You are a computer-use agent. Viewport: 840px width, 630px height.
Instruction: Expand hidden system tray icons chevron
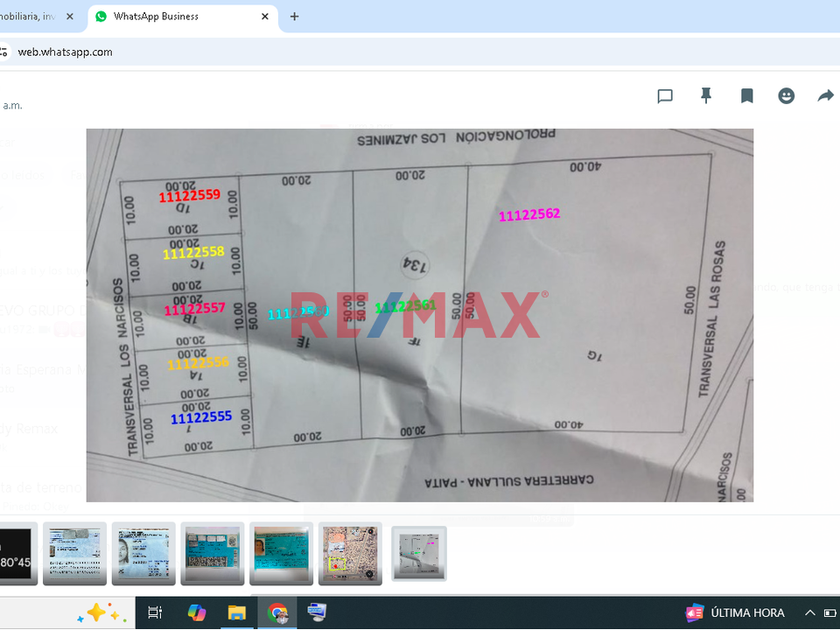[x=810, y=613]
